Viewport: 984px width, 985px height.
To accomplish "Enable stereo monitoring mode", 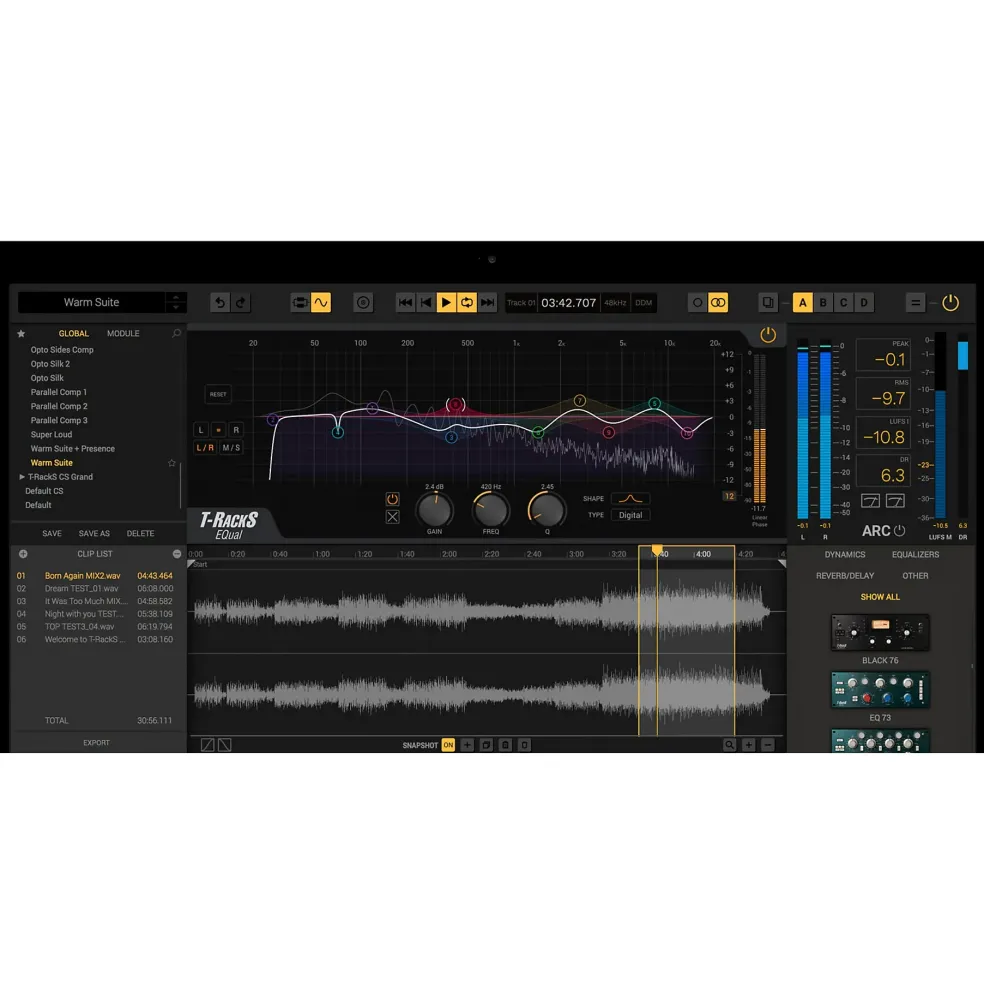I will (x=718, y=303).
